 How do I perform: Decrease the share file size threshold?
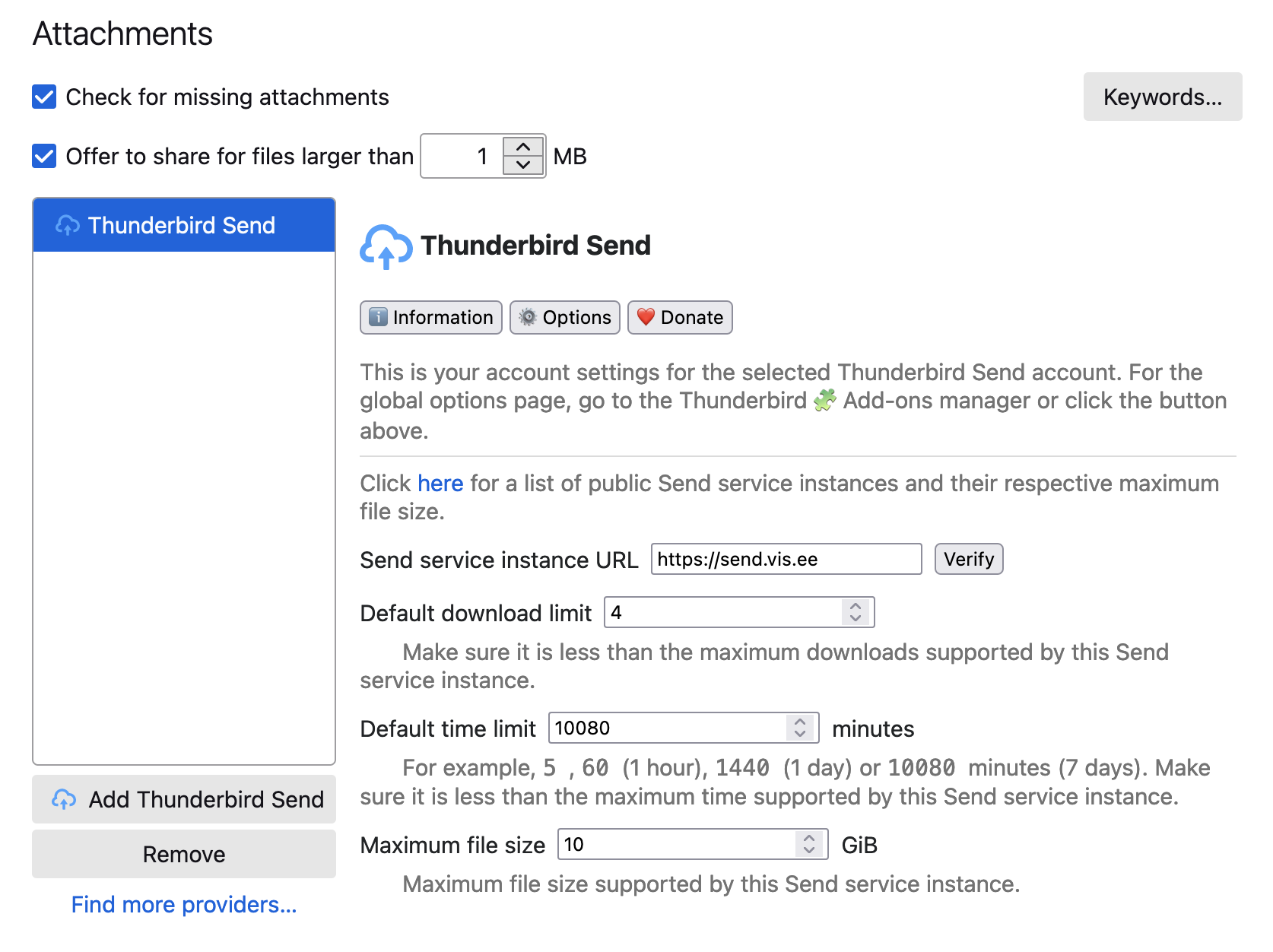point(523,165)
